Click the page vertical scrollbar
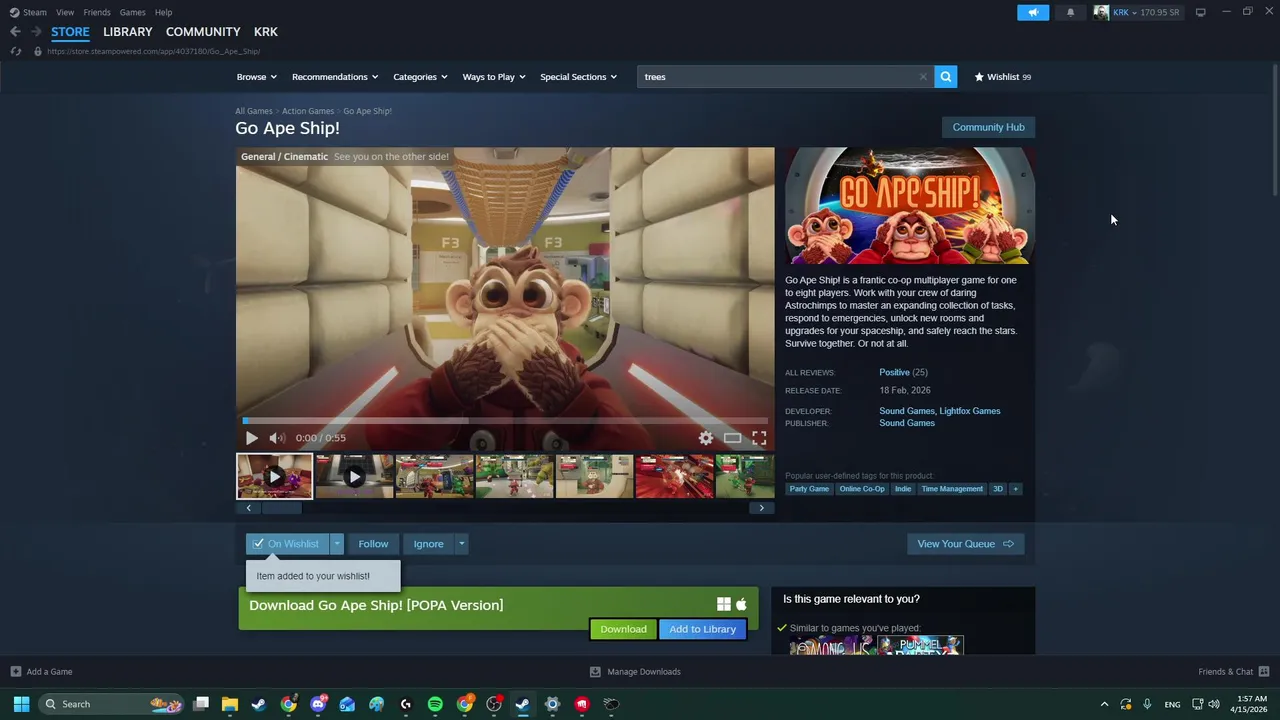Screen dimensions: 1280x720 (1274, 130)
